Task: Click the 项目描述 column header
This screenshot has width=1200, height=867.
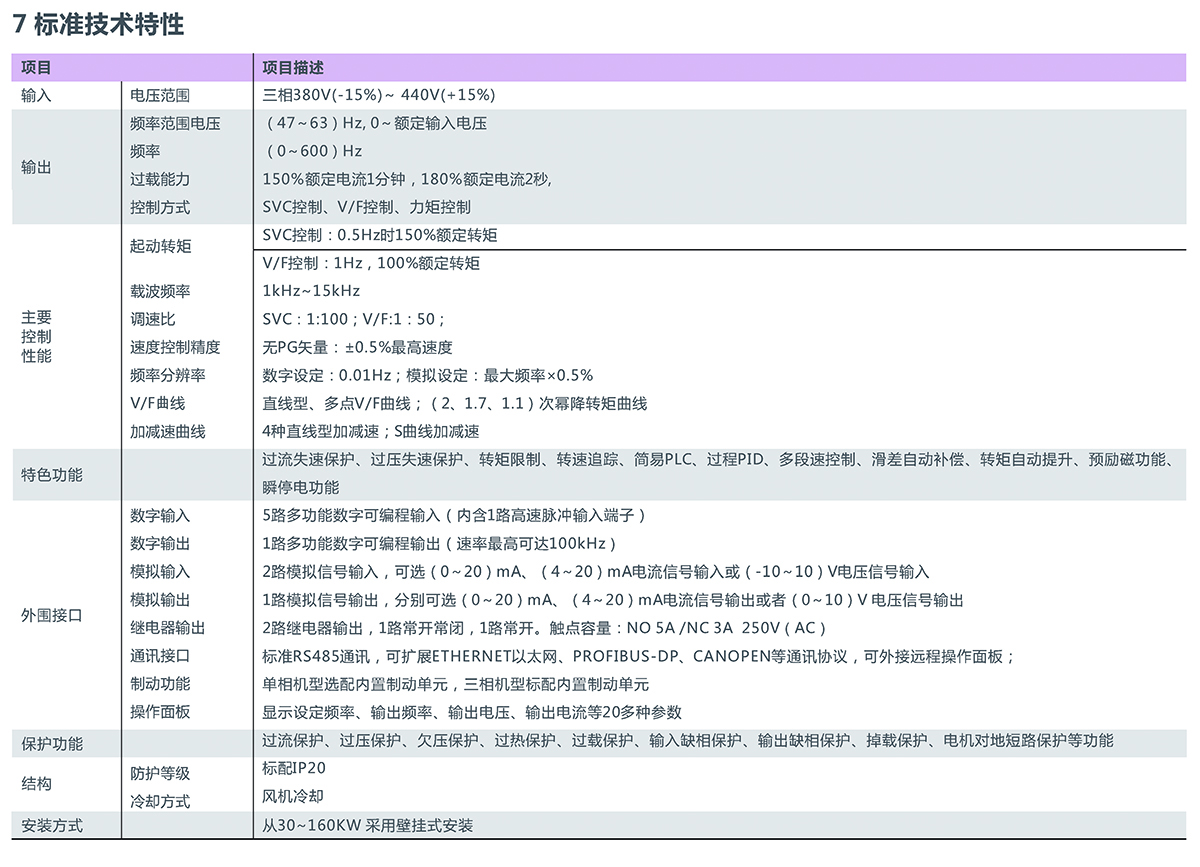Action: pyautogui.click(x=293, y=68)
